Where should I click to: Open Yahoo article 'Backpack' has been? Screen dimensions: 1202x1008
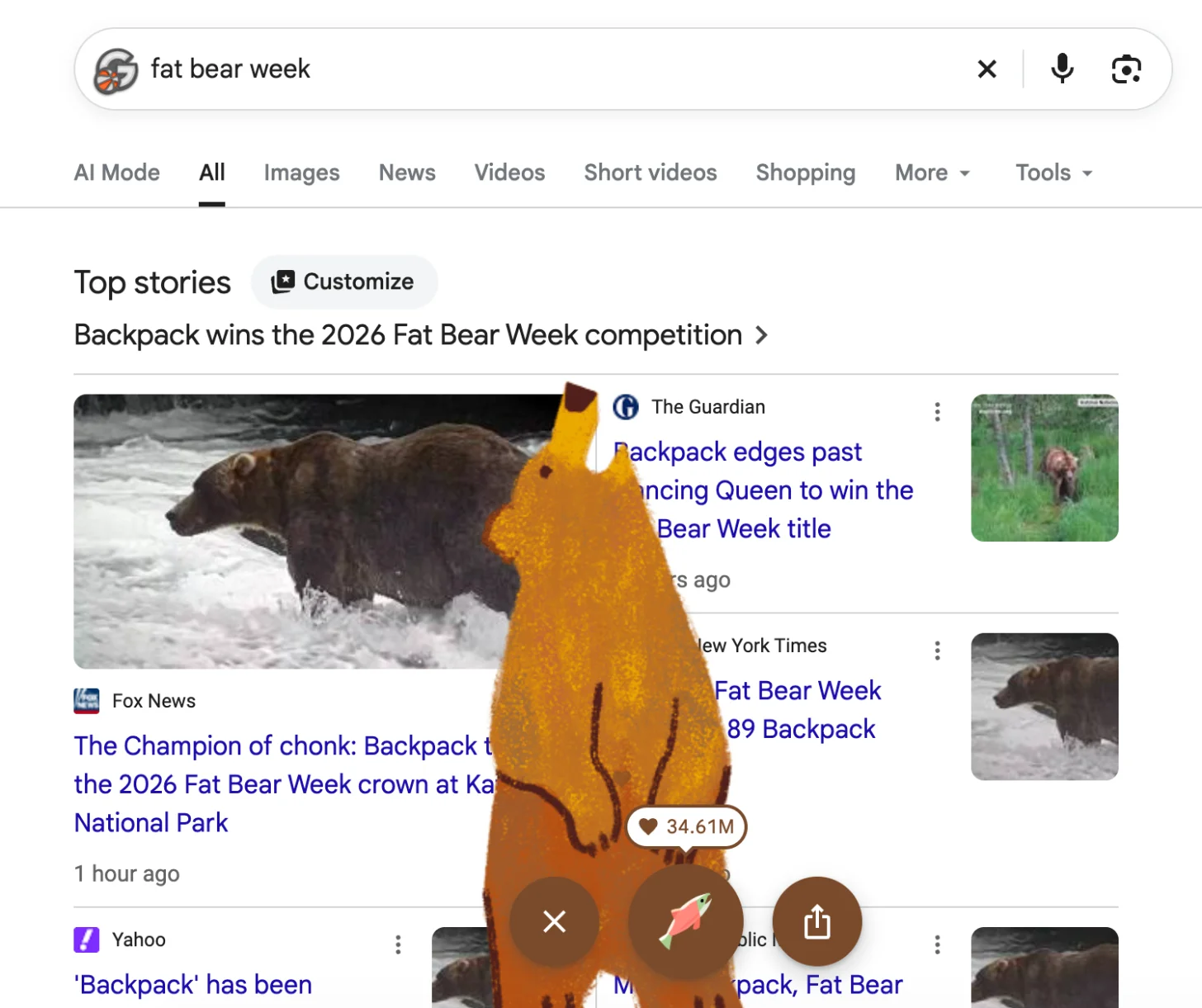click(x=193, y=985)
